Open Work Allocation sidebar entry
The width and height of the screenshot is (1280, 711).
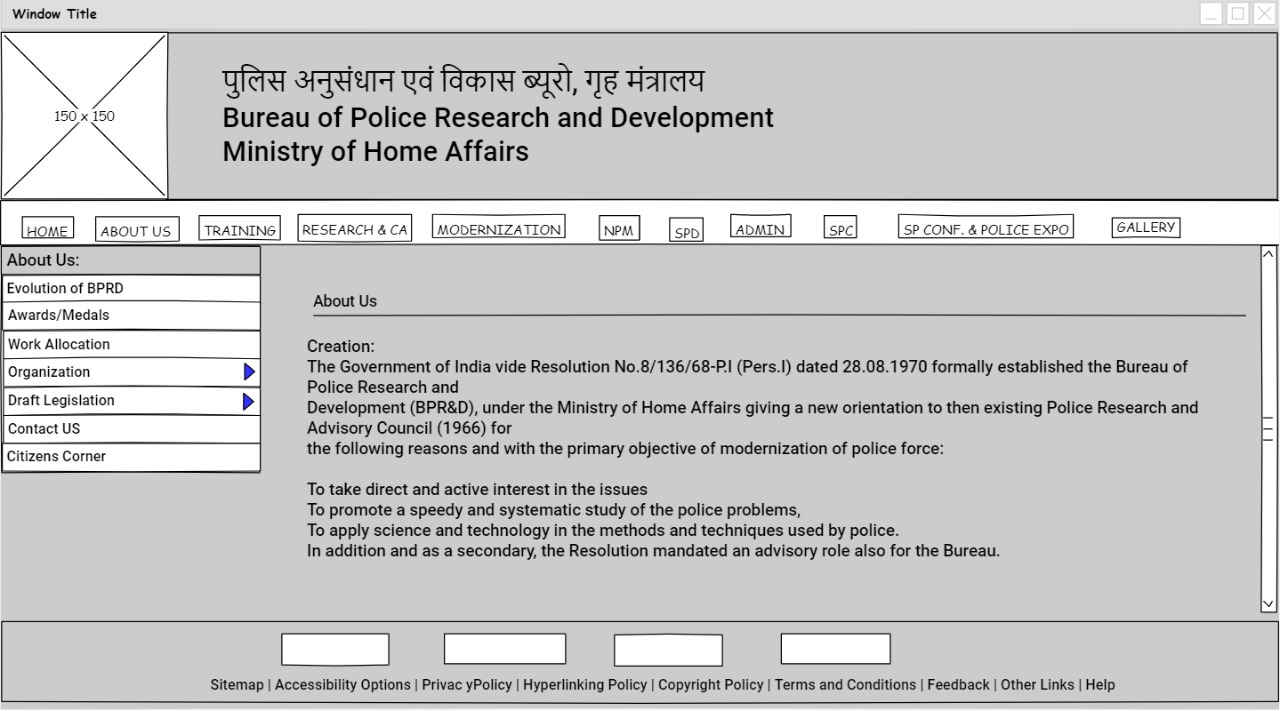[x=131, y=344]
